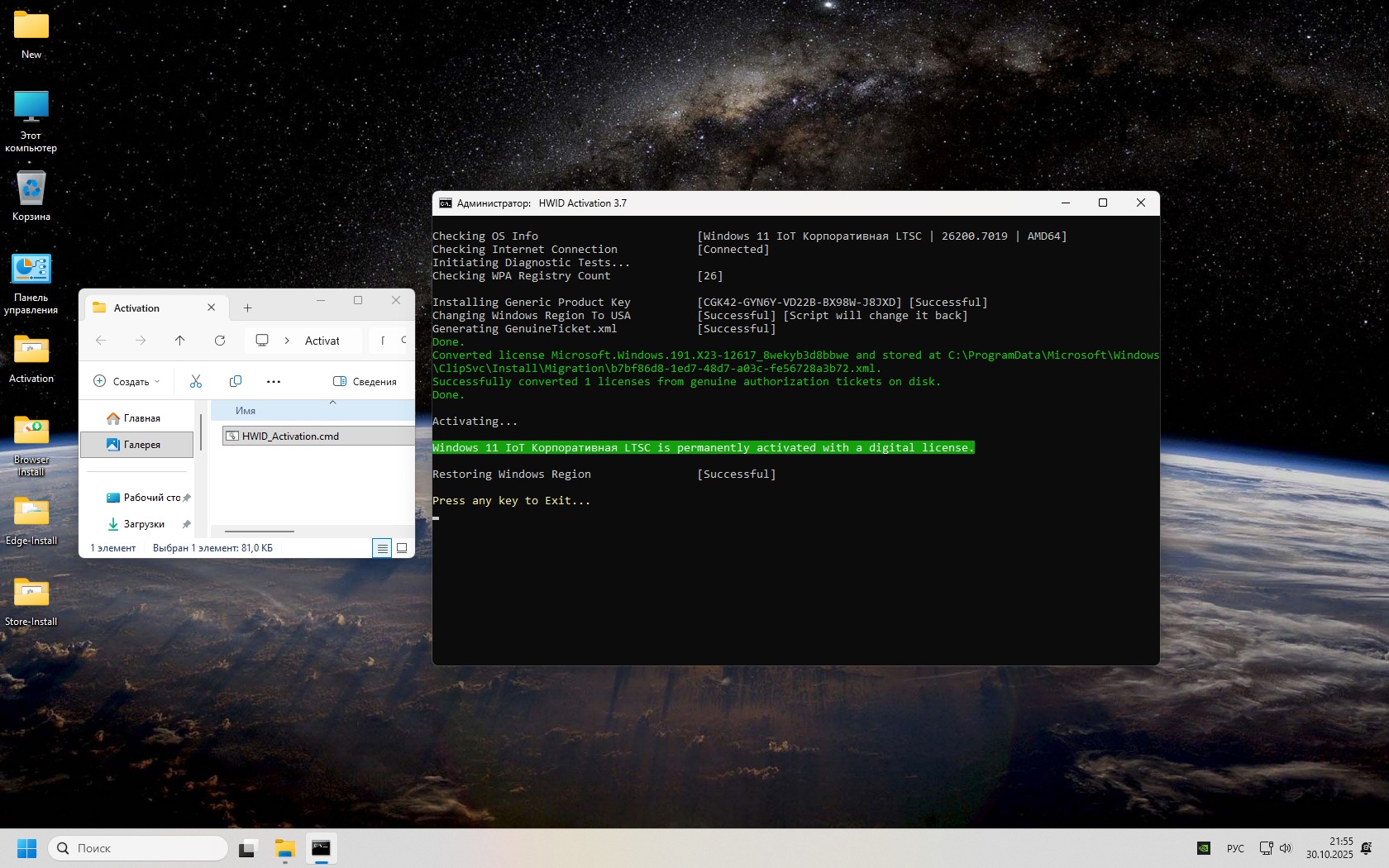This screenshot has height=868, width=1389.
Task: Toggle the Details pane button
Action: [365, 381]
